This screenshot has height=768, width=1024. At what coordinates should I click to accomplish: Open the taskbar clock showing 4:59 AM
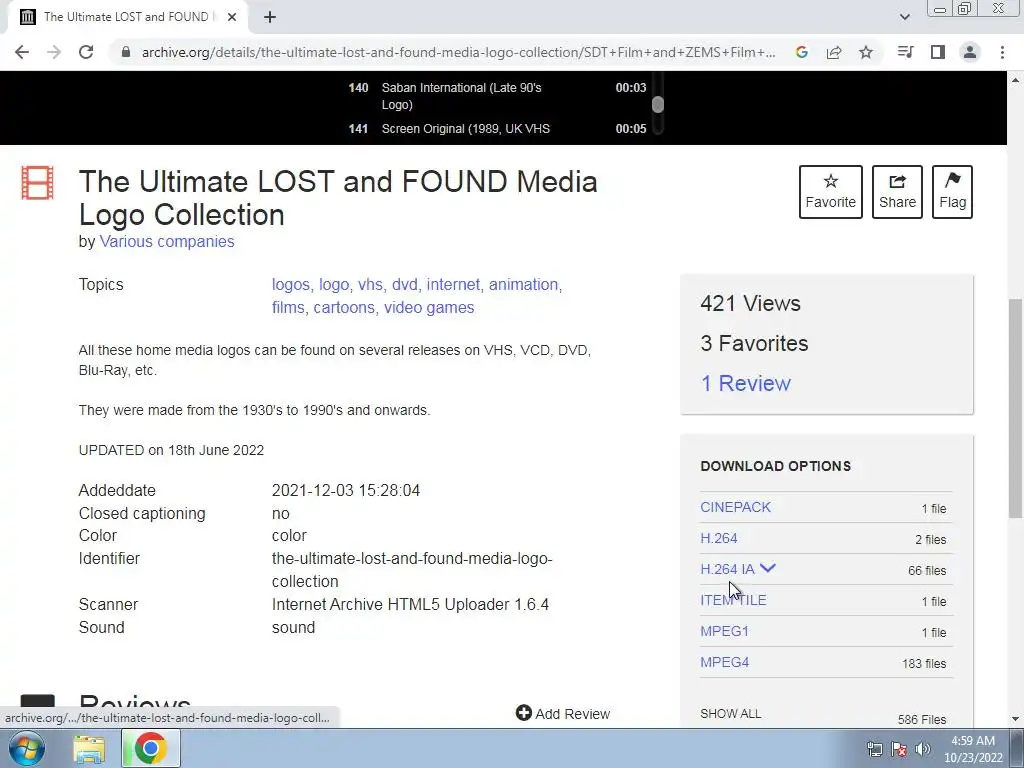coord(973,749)
